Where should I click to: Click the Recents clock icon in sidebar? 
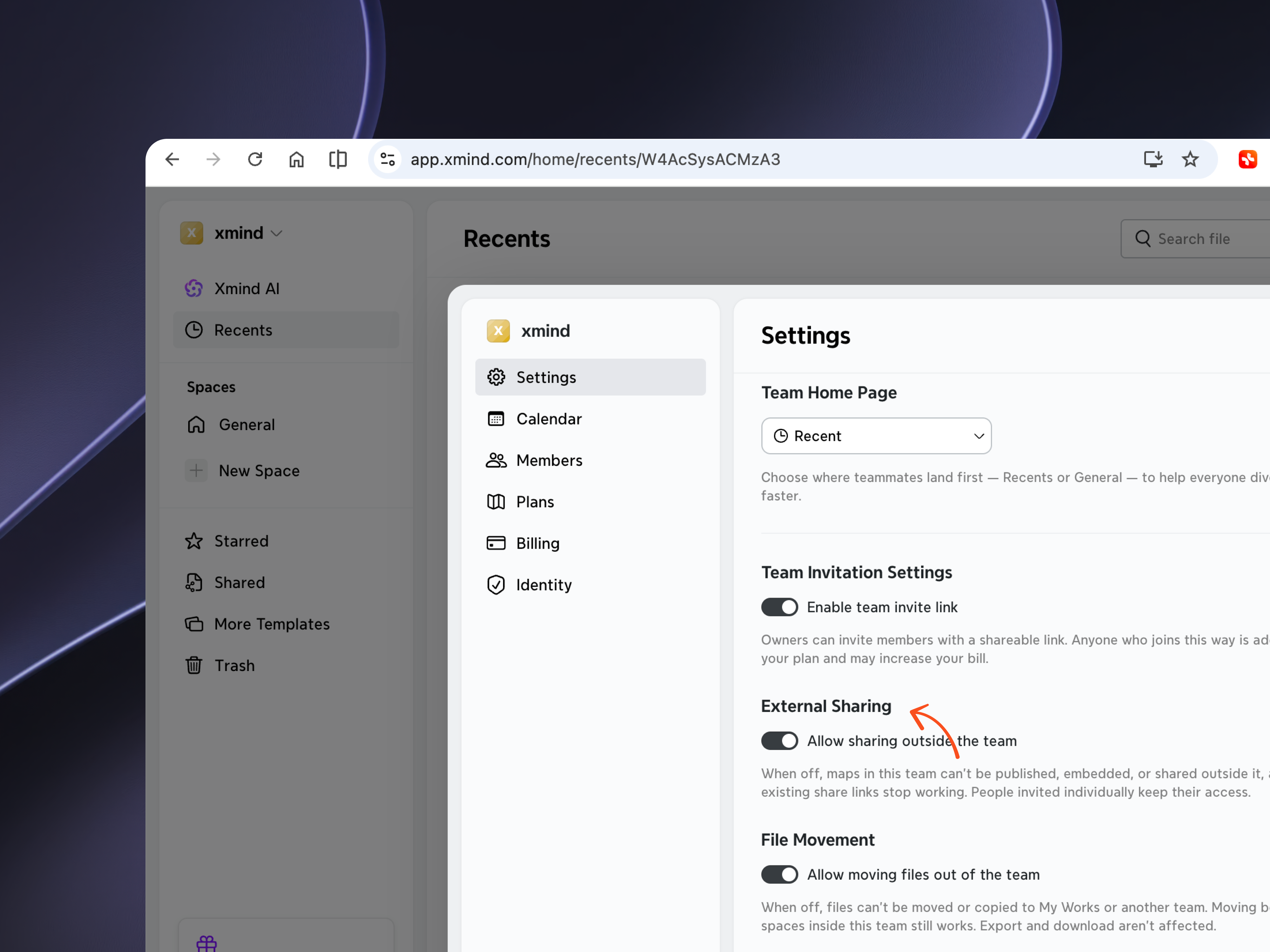pyautogui.click(x=194, y=330)
